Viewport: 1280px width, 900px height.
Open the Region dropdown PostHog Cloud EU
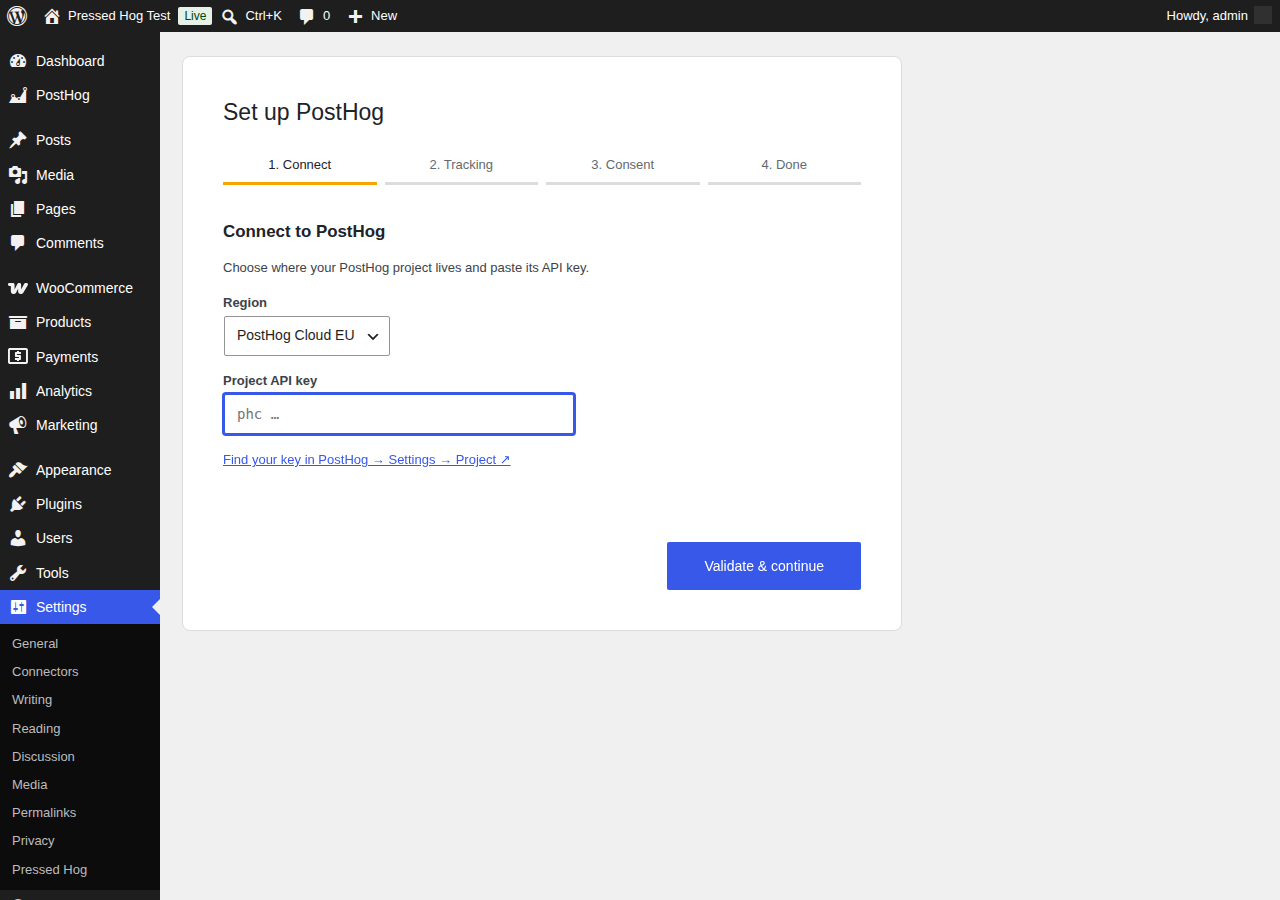click(x=307, y=336)
